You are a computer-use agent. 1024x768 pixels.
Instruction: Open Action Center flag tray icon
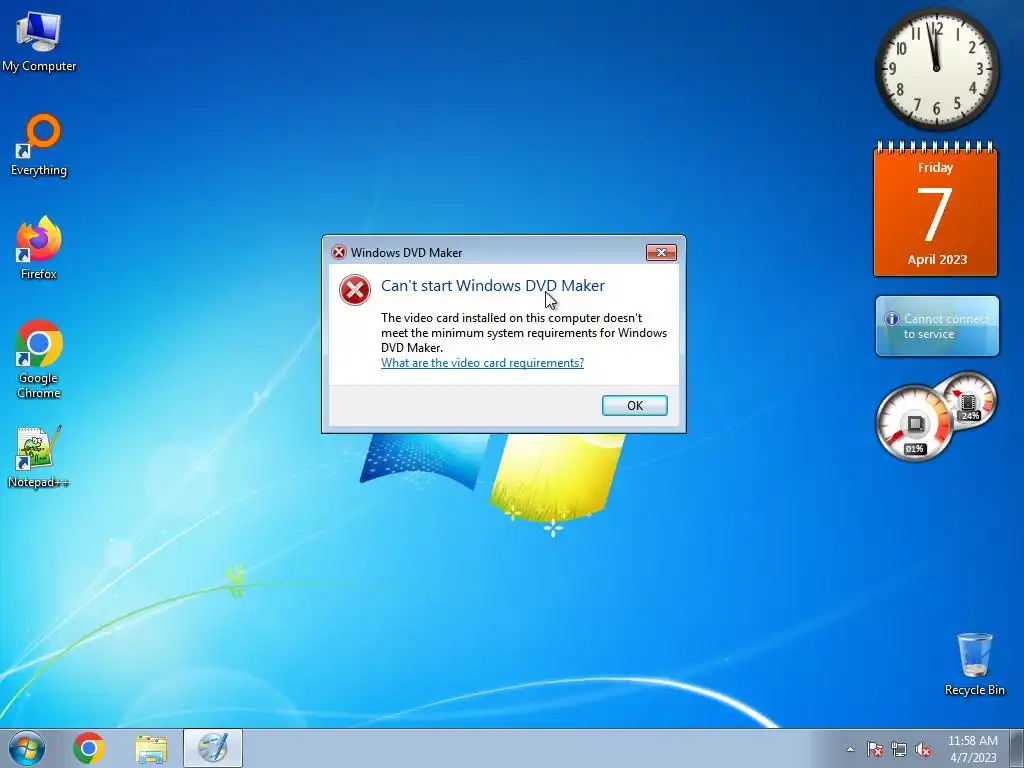click(874, 749)
